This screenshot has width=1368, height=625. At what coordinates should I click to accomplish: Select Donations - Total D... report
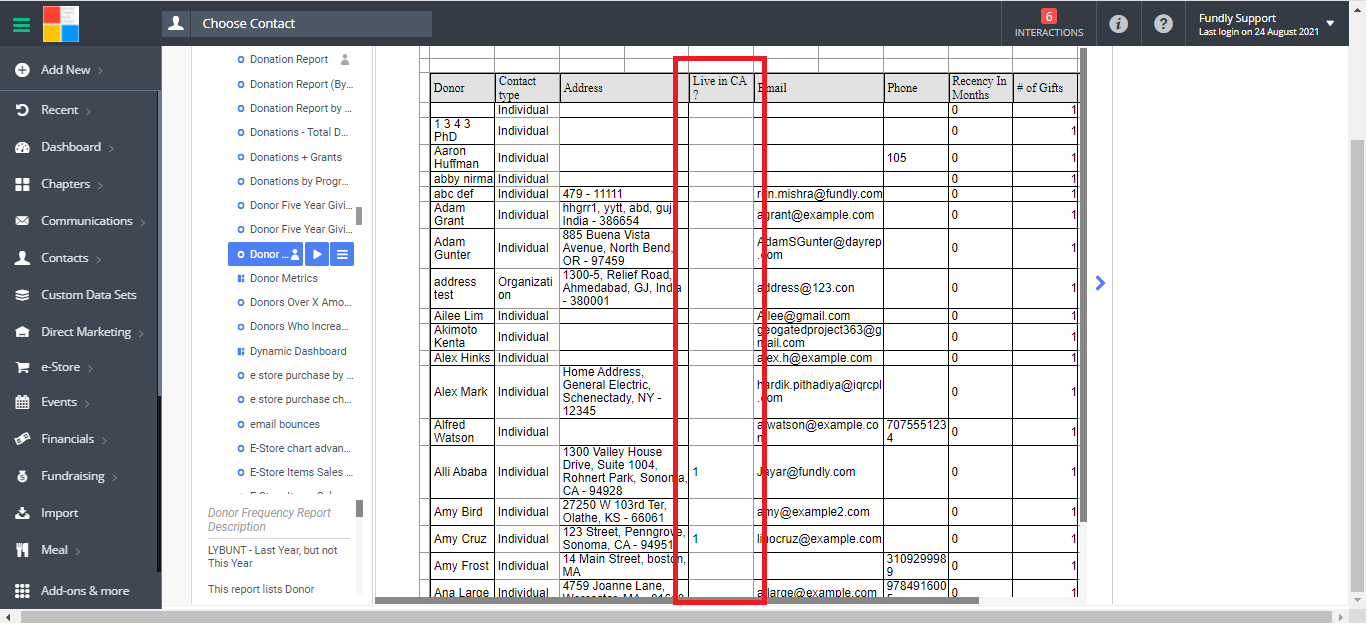(x=299, y=132)
